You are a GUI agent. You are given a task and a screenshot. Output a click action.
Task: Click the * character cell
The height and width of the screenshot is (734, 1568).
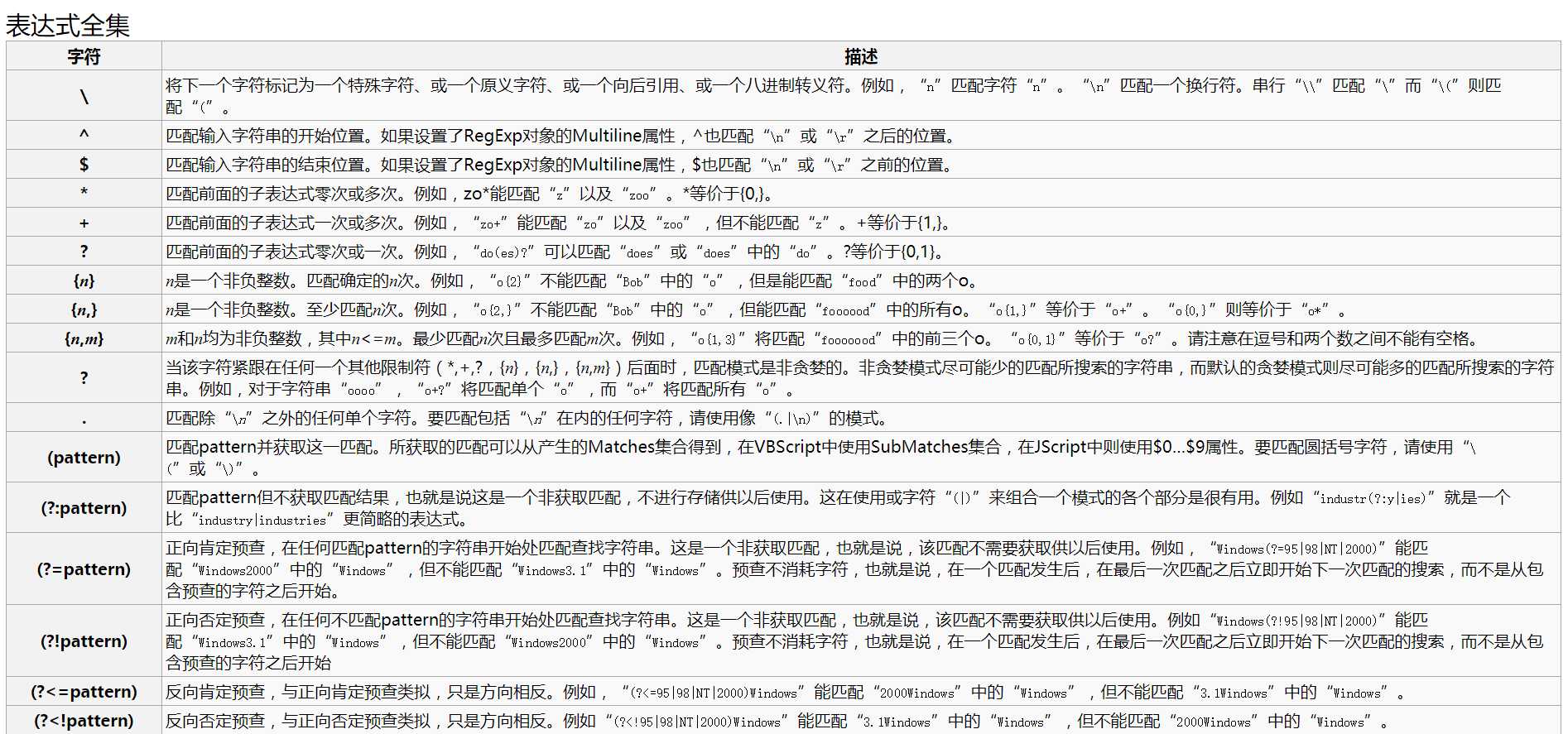[x=84, y=194]
